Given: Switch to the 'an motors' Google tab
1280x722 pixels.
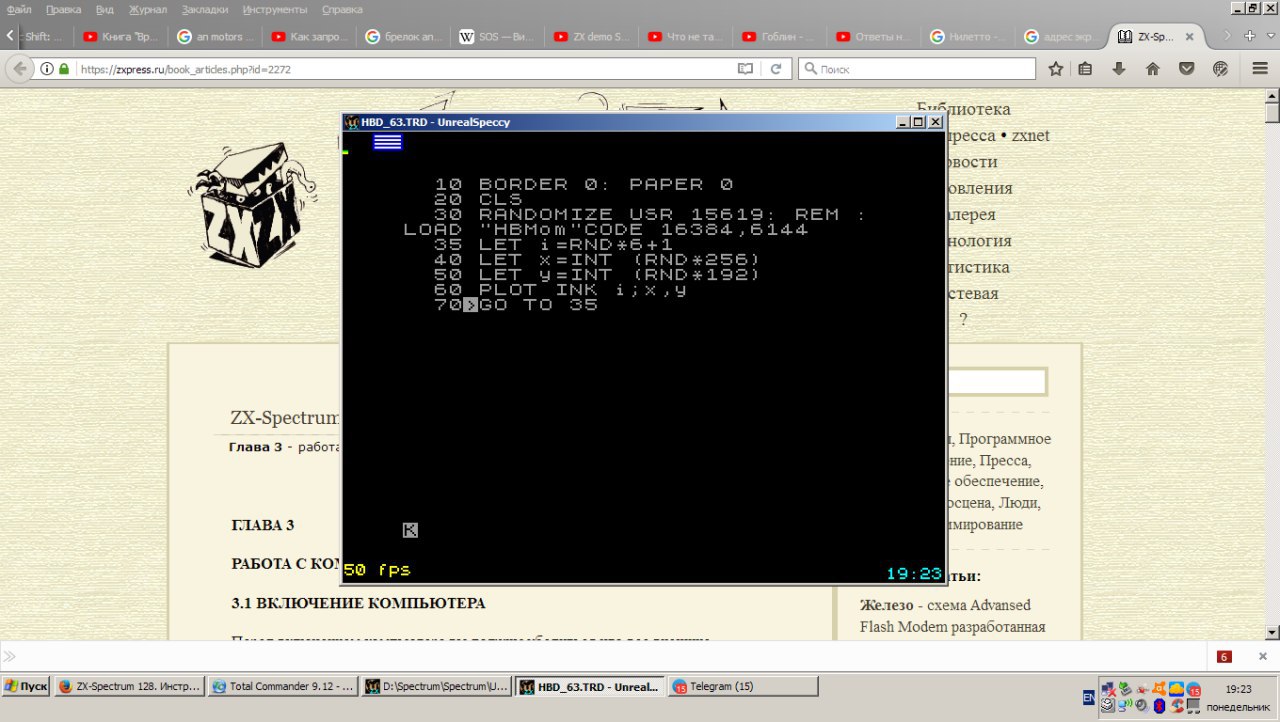Looking at the screenshot, I should 215,37.
